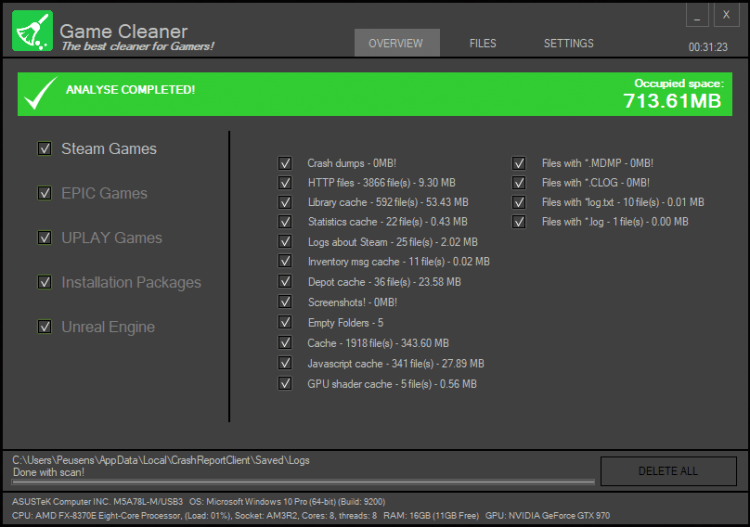Toggle the GPU shader cache checkbox
Image resolution: width=750 pixels, height=527 pixels.
(285, 383)
